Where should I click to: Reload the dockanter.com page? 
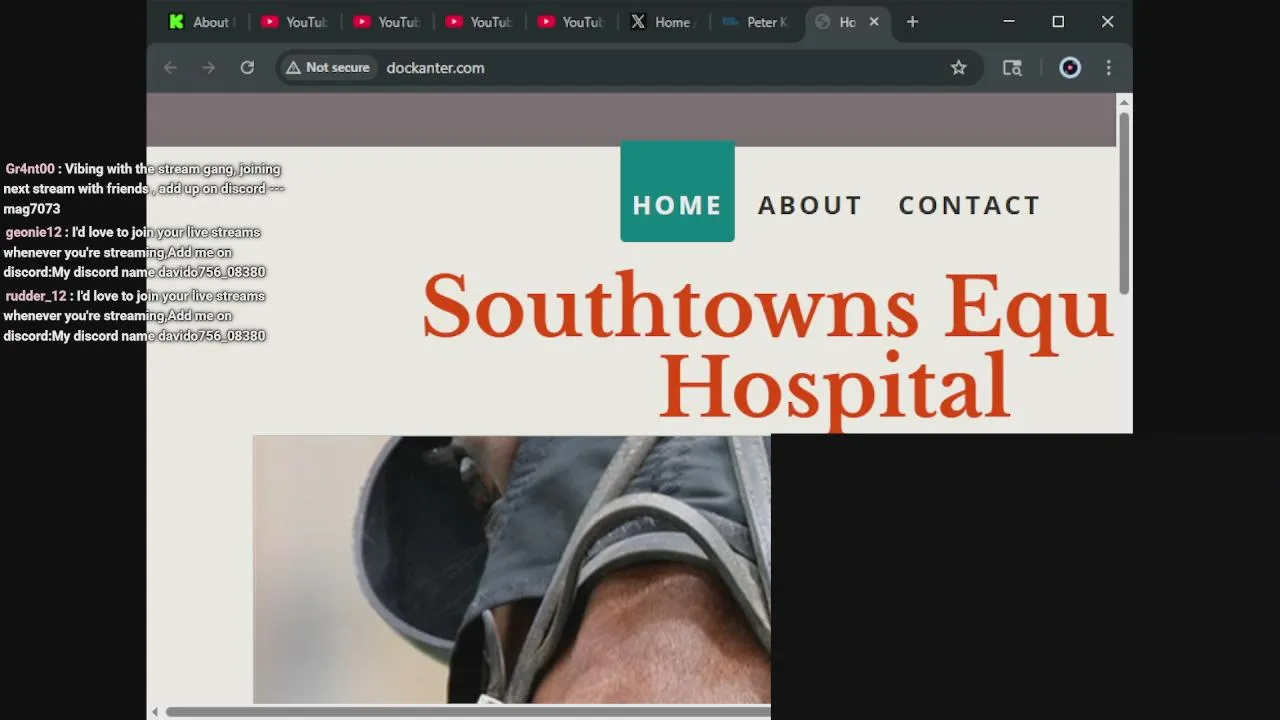(247, 68)
